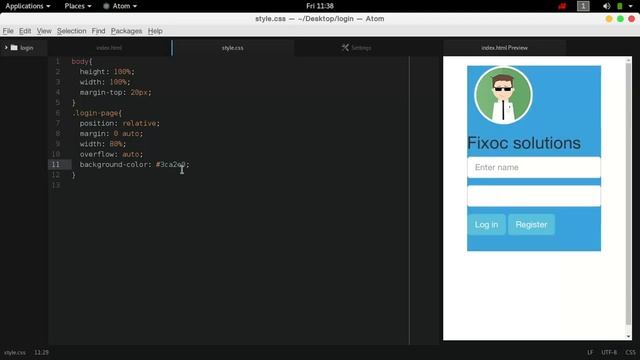The width and height of the screenshot is (640, 360).
Task: Click the battery icon in system tray
Action: [x=620, y=6]
